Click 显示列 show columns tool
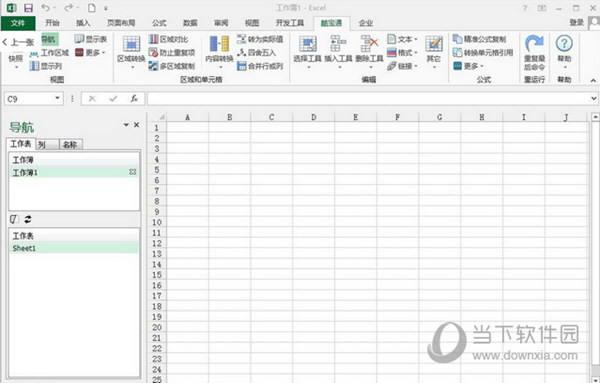Screen dimensions: 600x383 [46, 66]
